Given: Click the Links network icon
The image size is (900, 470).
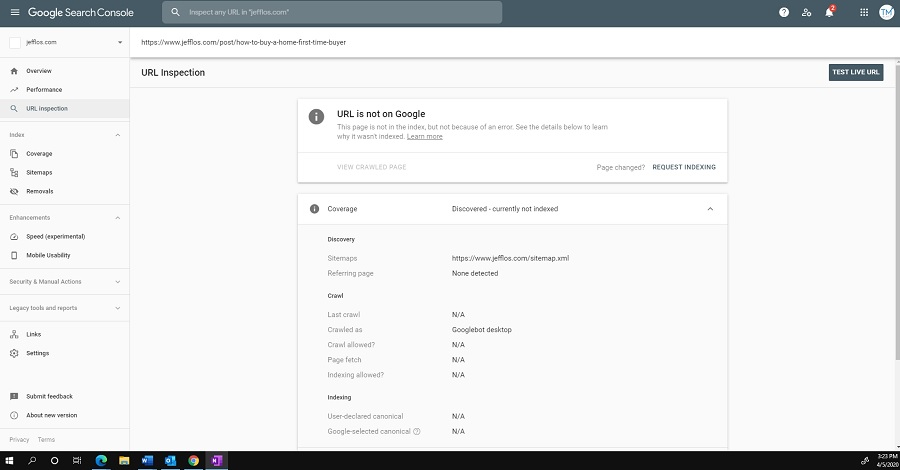Looking at the screenshot, I should click(x=14, y=335).
